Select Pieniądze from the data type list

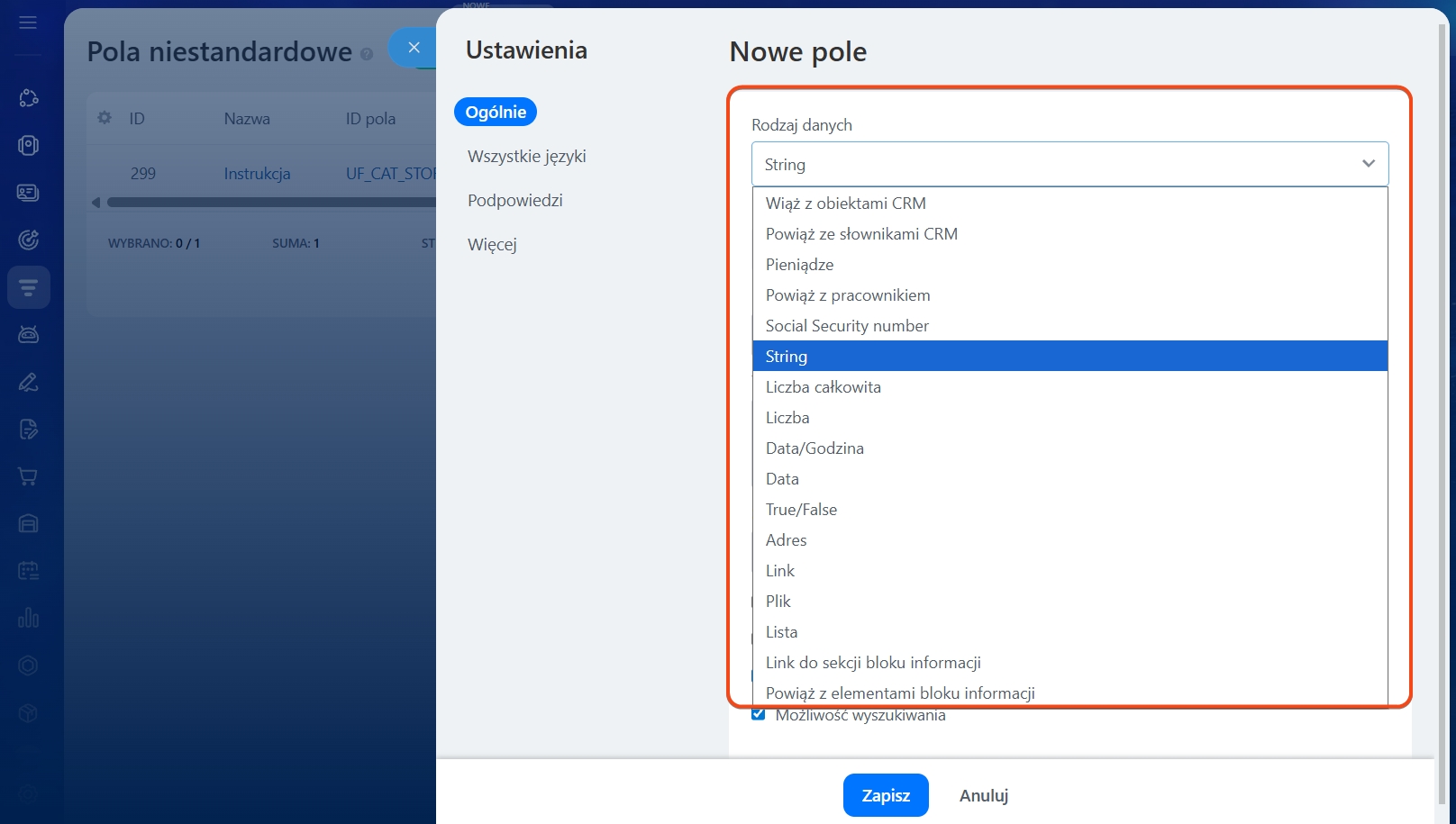[x=799, y=265]
